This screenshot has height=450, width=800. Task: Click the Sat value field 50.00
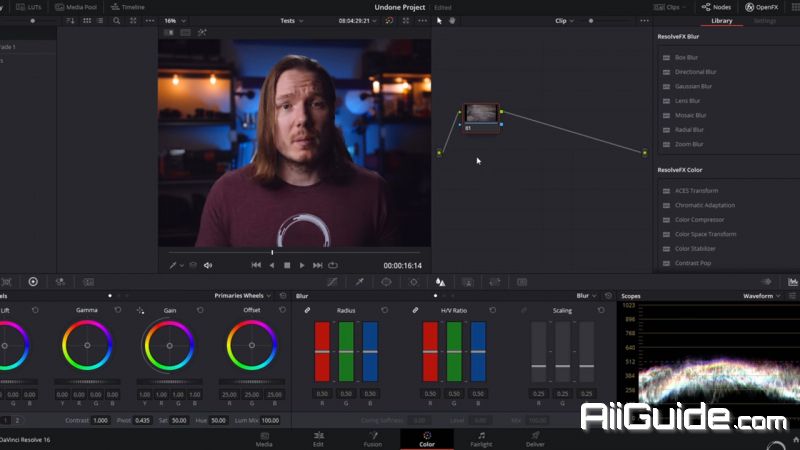pos(179,420)
